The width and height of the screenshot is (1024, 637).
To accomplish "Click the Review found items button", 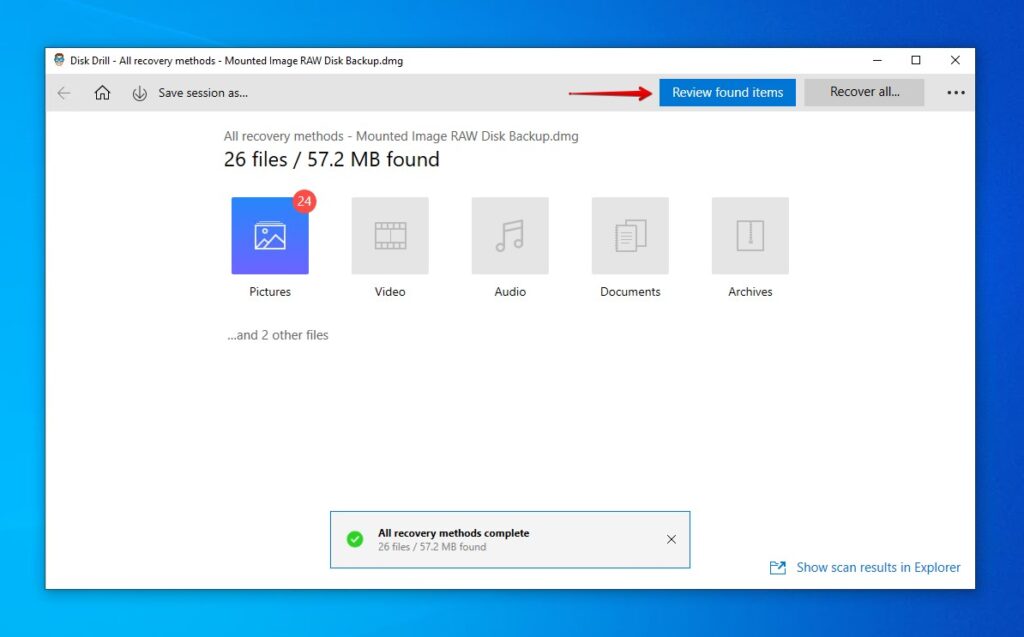I will point(727,92).
